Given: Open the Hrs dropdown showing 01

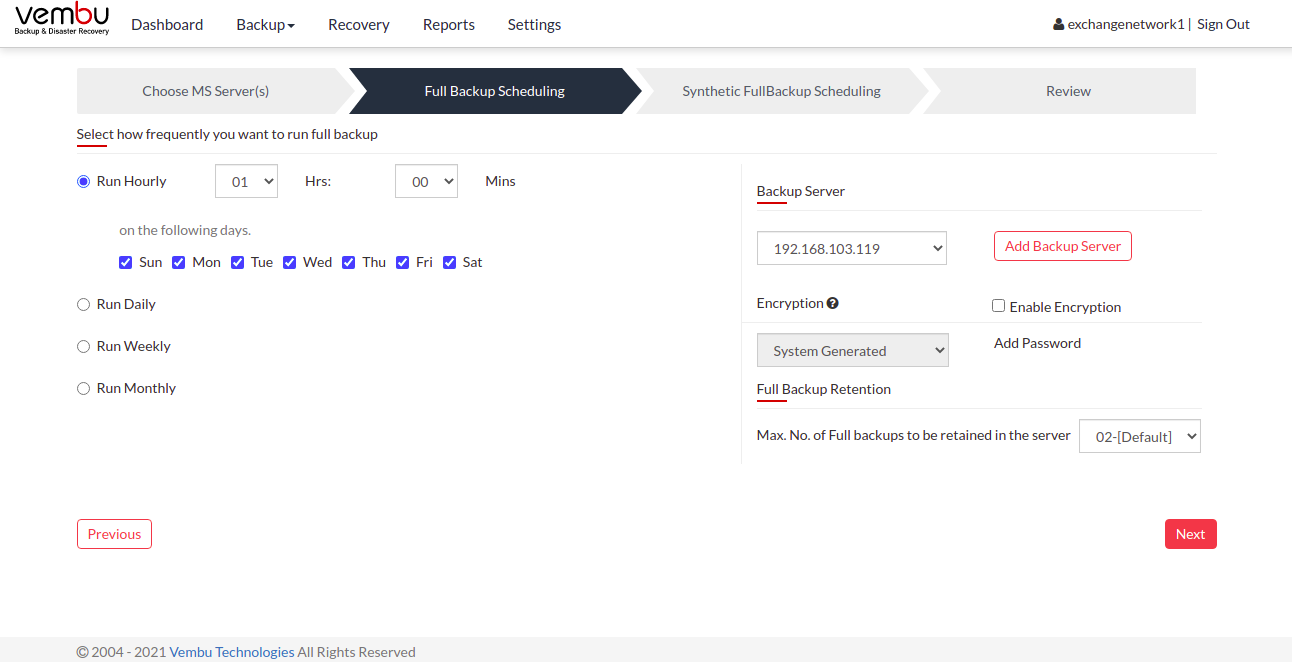Looking at the screenshot, I should [246, 181].
